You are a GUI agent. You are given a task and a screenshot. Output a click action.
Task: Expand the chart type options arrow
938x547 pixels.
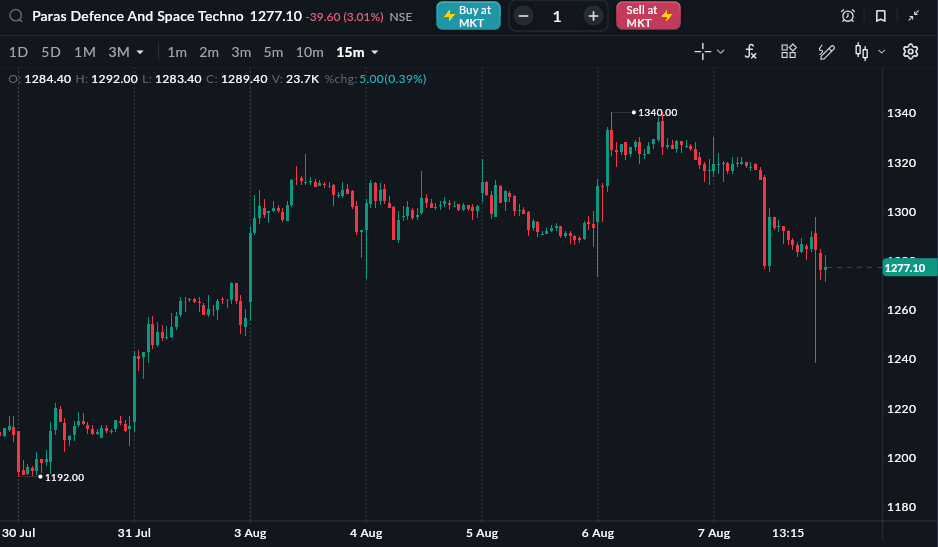881,52
